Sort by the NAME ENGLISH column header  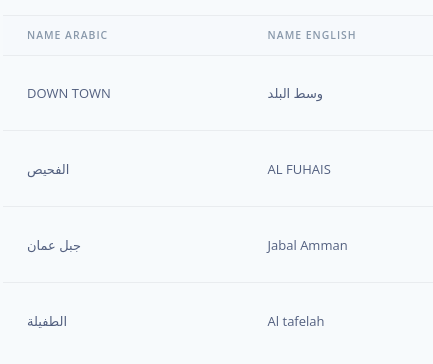pos(312,35)
